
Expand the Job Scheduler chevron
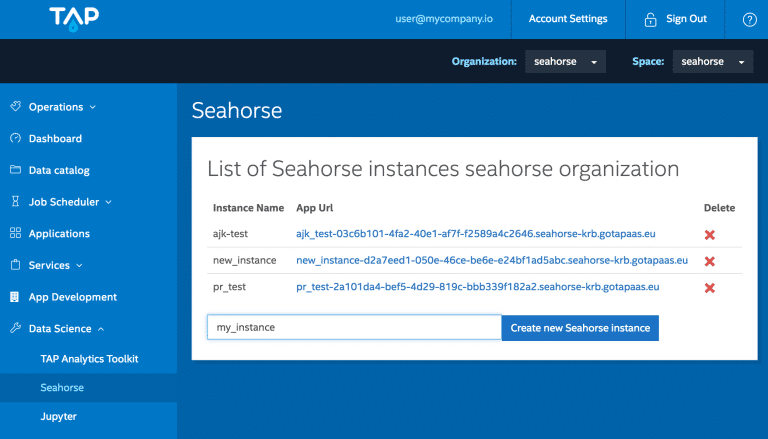click(x=108, y=202)
